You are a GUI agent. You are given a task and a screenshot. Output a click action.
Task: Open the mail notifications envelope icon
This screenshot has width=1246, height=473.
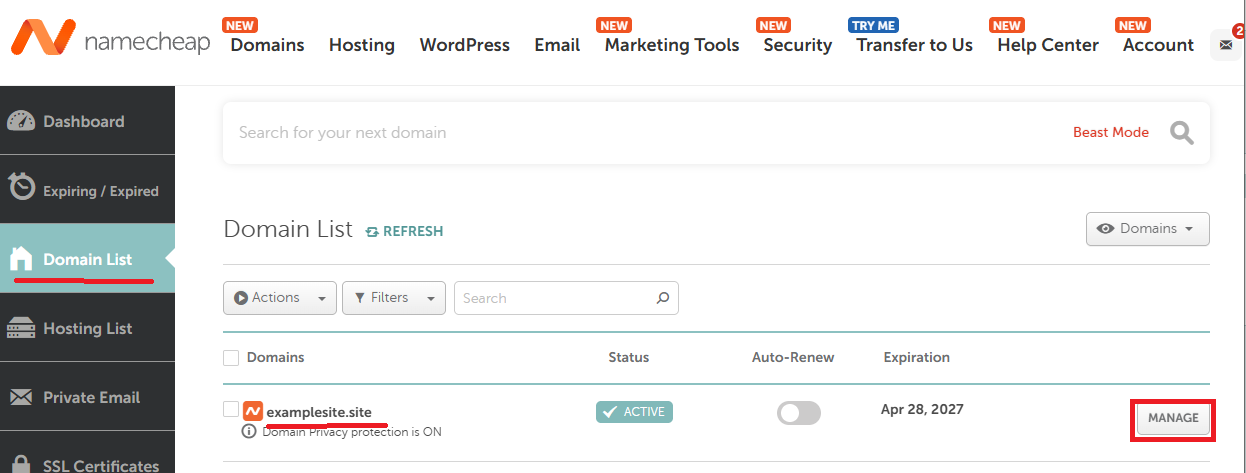tap(1226, 45)
